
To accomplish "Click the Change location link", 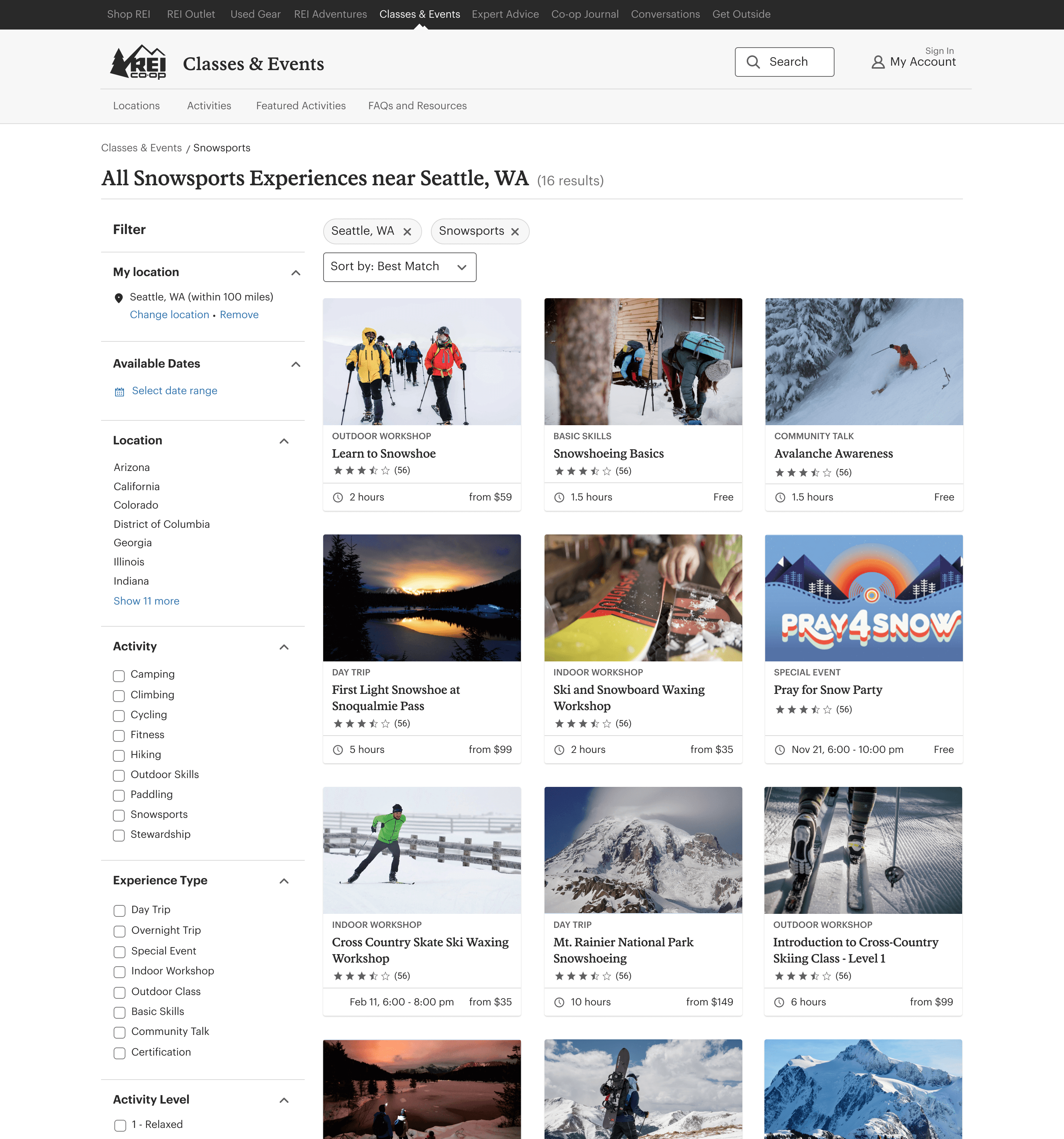I will pyautogui.click(x=169, y=314).
